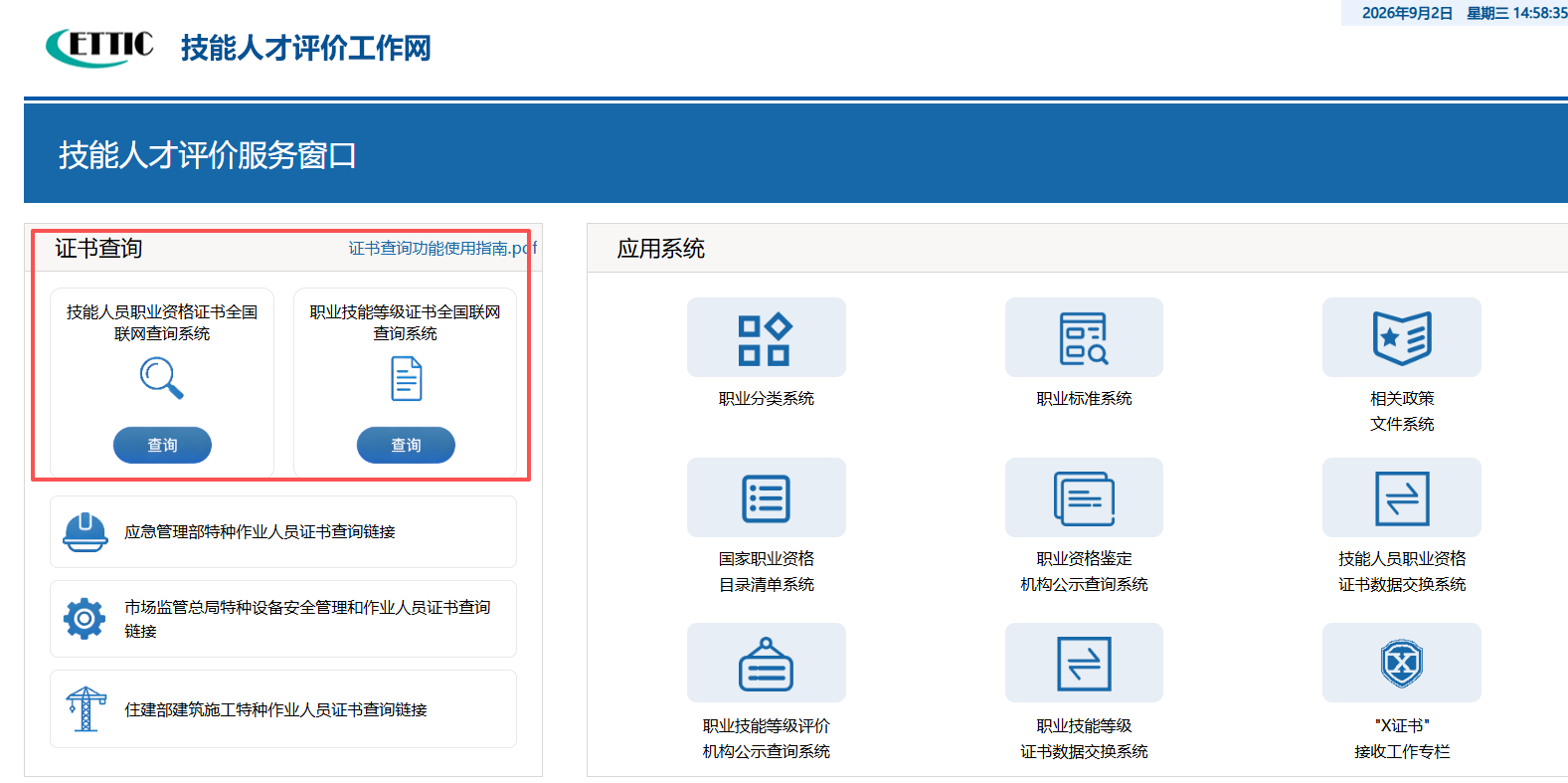
Task: Click the 职业资格鉴定 机构公示查询系统 text label
Action: tap(1084, 571)
